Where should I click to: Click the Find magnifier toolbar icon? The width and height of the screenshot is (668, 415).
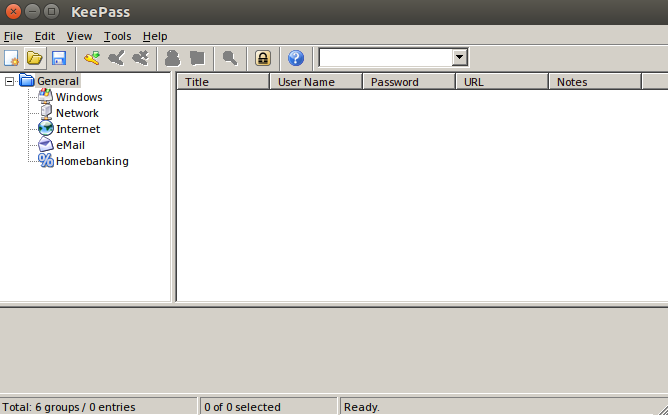tap(230, 58)
